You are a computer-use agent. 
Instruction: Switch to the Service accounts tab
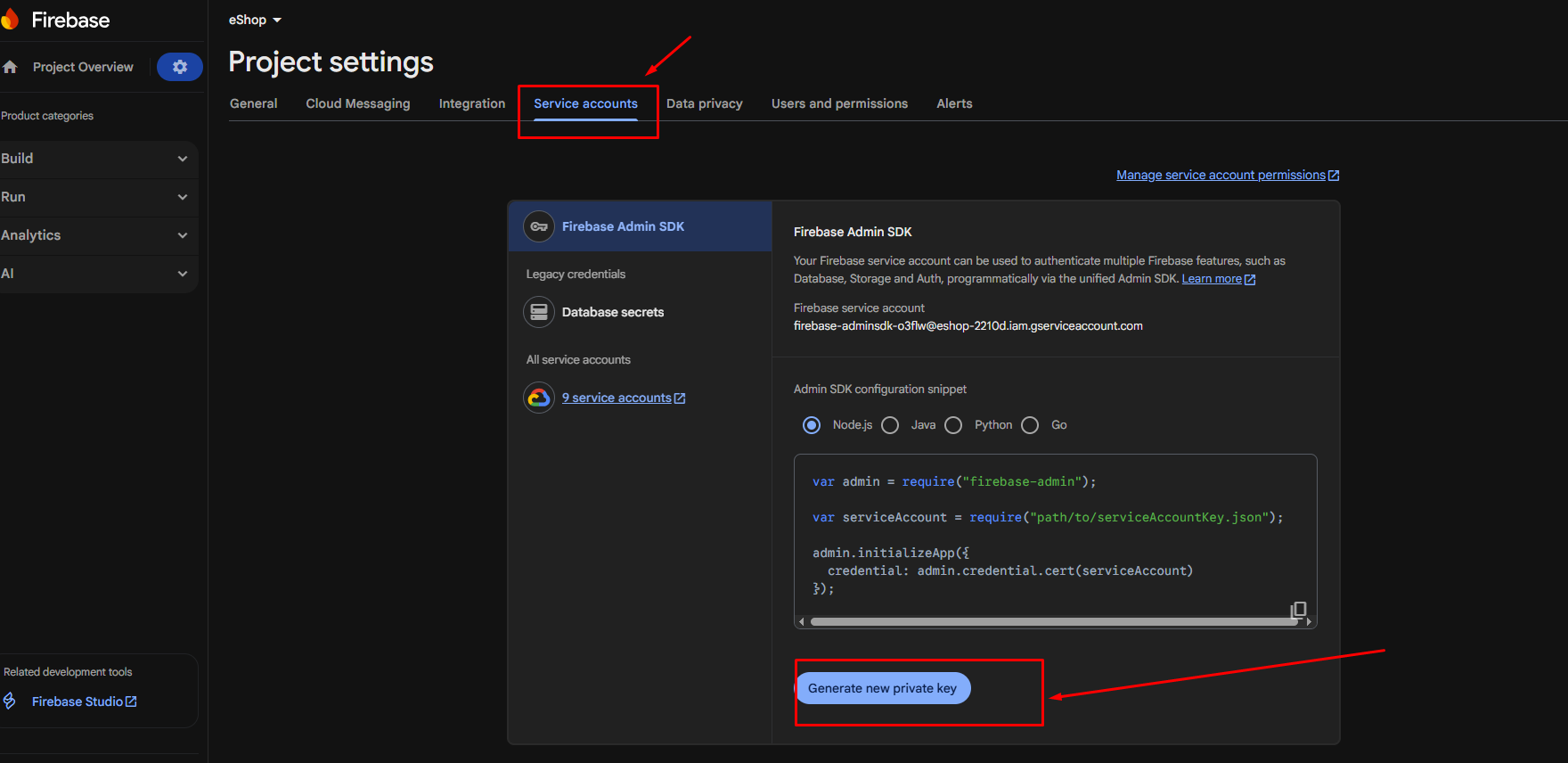click(585, 103)
